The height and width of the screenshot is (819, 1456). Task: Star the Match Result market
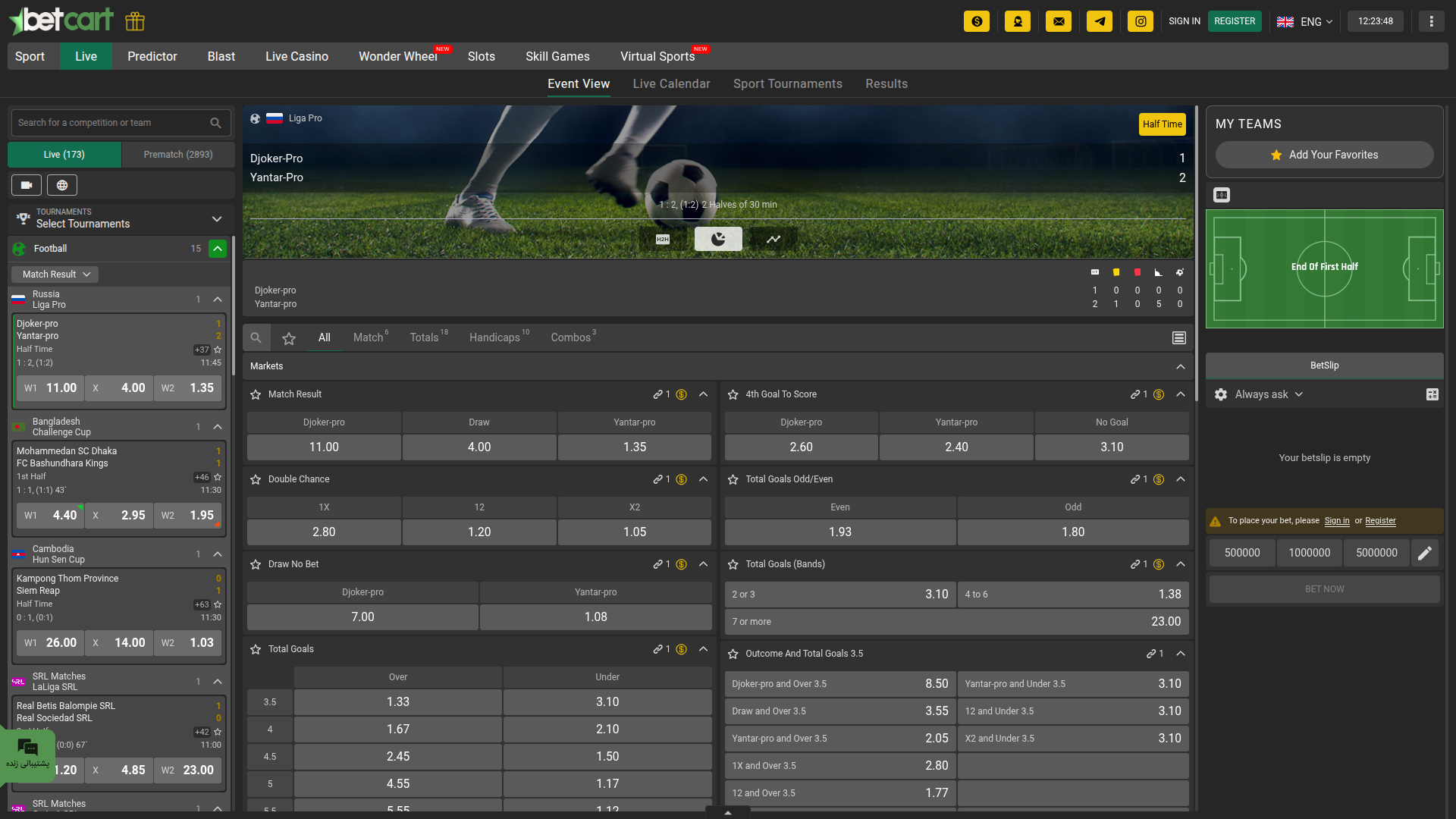pos(255,394)
